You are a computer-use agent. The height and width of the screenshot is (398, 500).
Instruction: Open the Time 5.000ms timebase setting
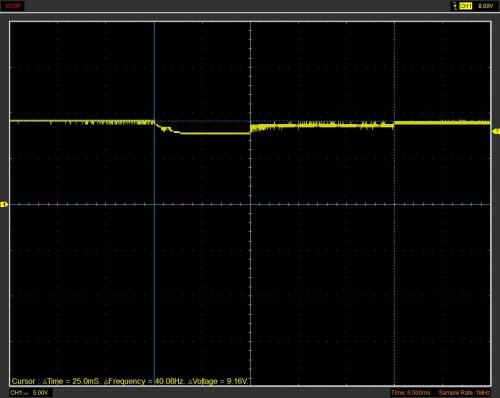click(411, 393)
